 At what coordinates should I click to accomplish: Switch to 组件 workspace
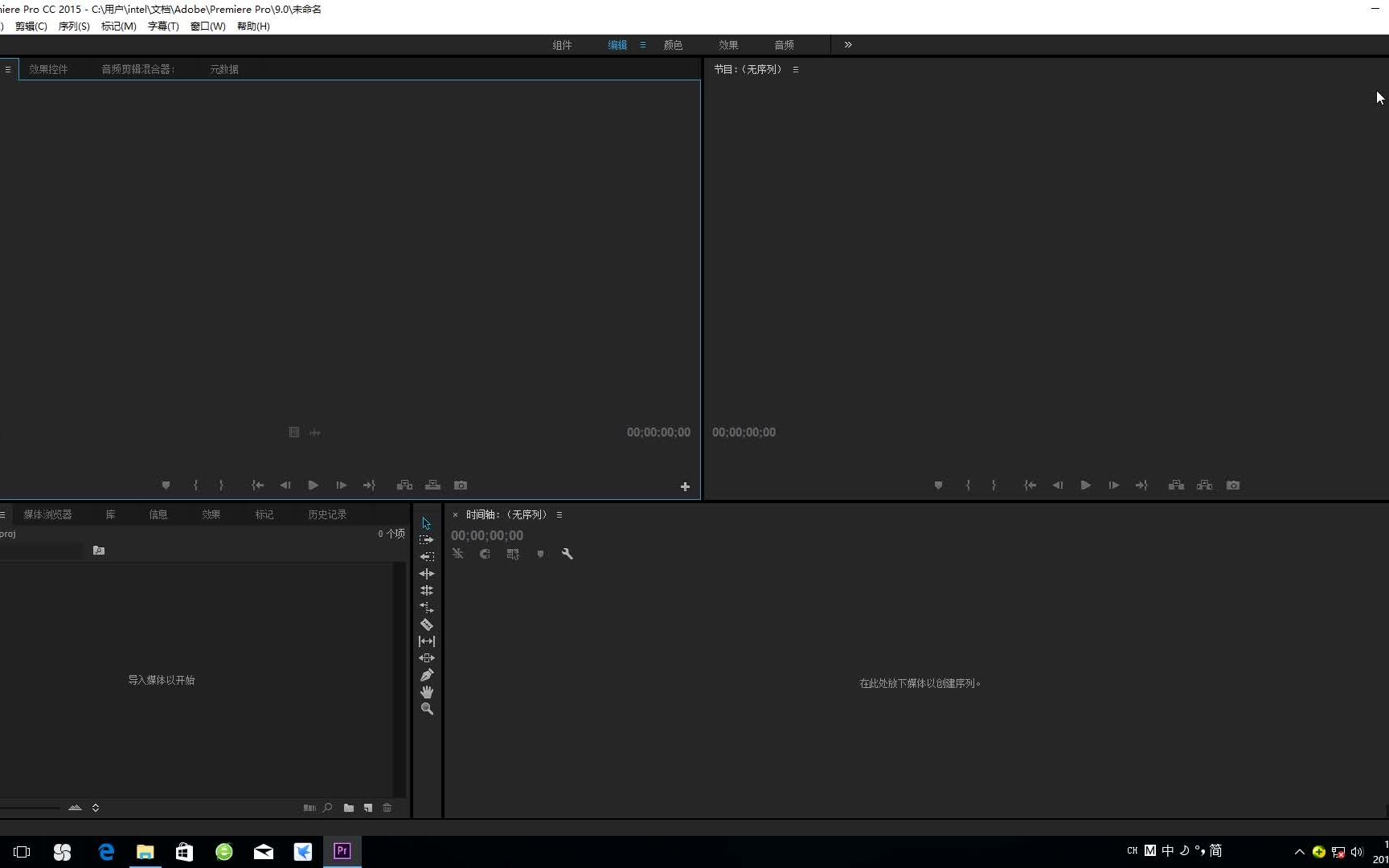pos(562,45)
